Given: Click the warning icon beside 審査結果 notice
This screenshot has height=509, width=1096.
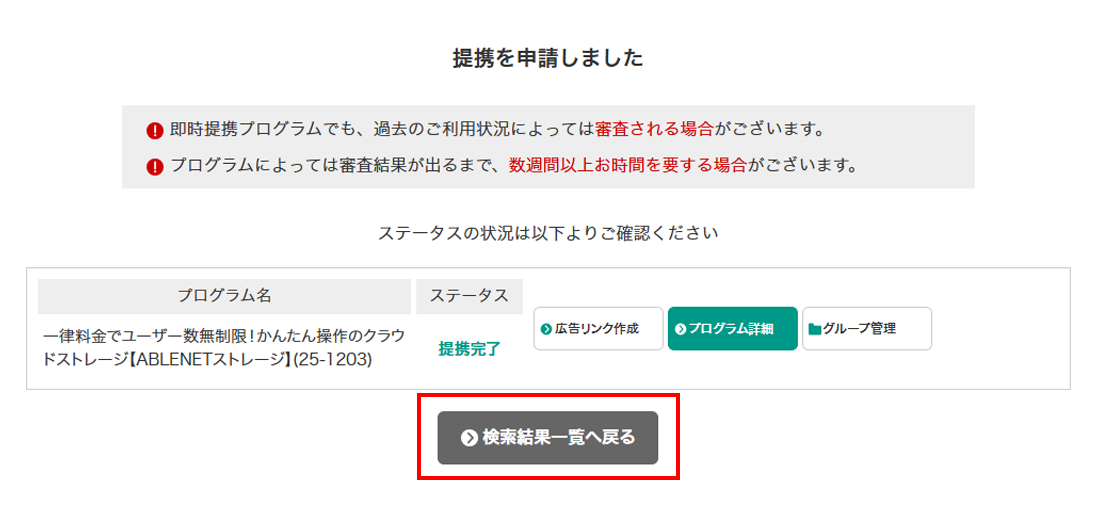Looking at the screenshot, I should 154,166.
